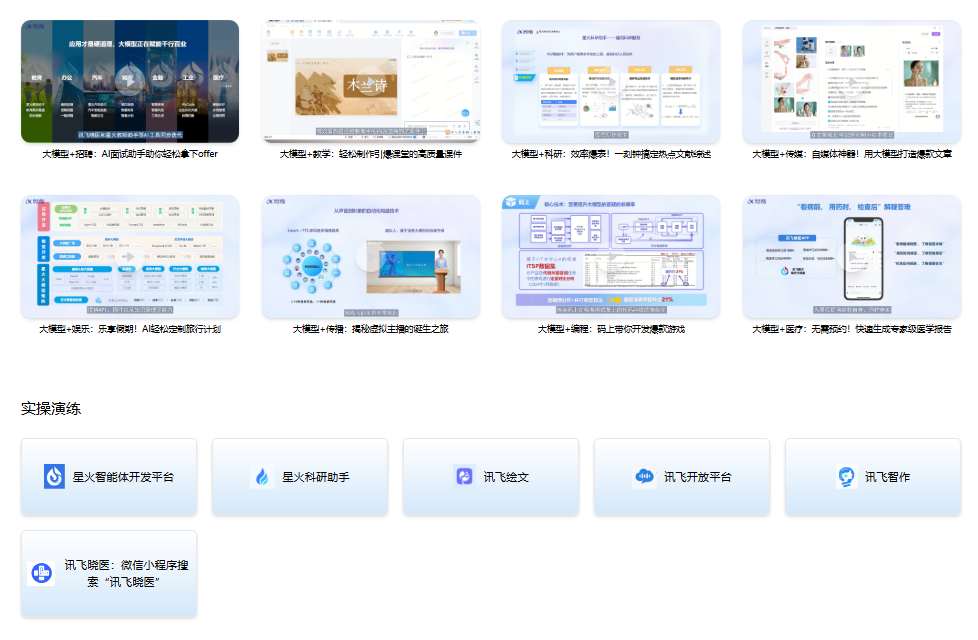
Task: Click the 讯飞绘文 purple icon
Action: 464,477
